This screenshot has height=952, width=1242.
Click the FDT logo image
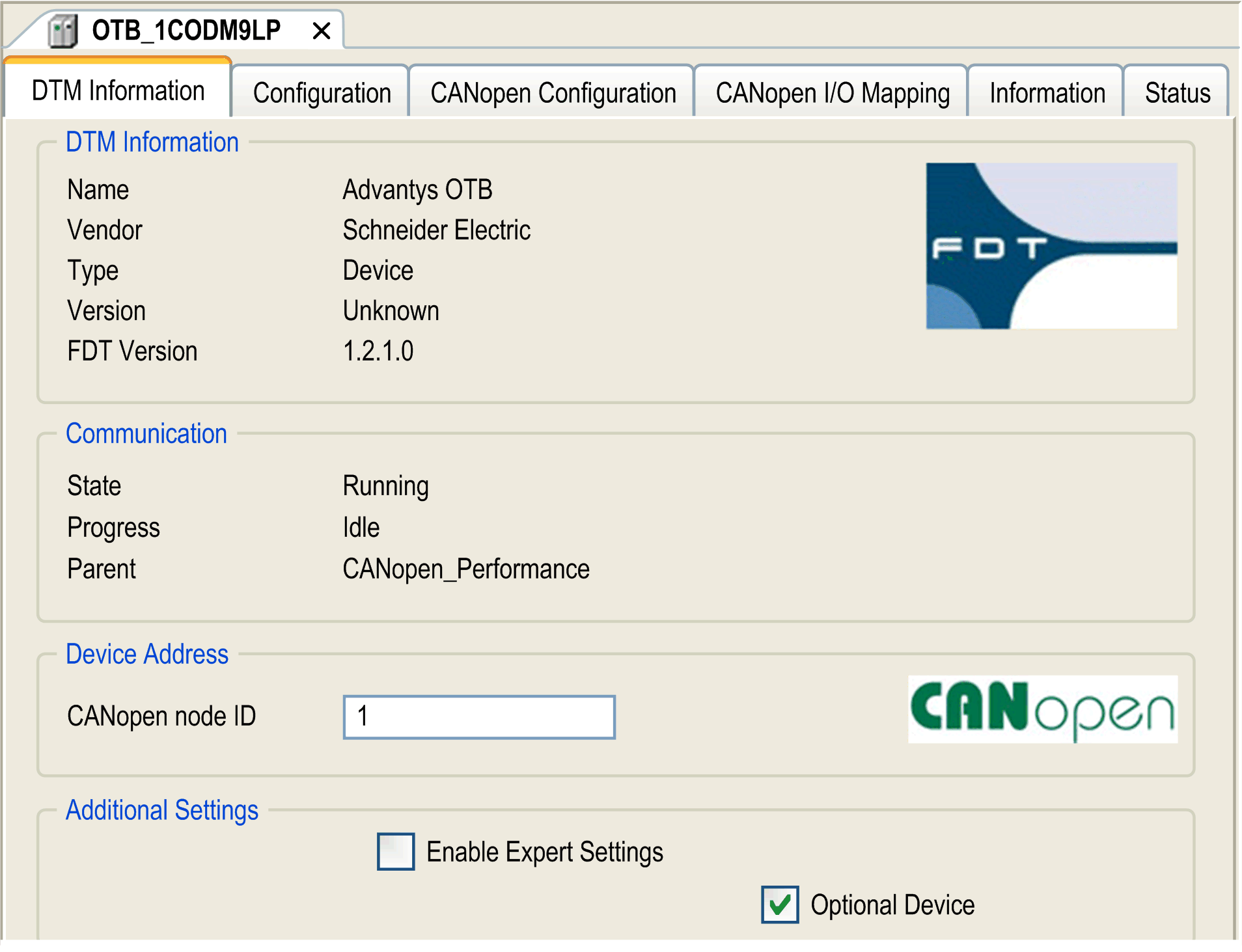point(1051,245)
